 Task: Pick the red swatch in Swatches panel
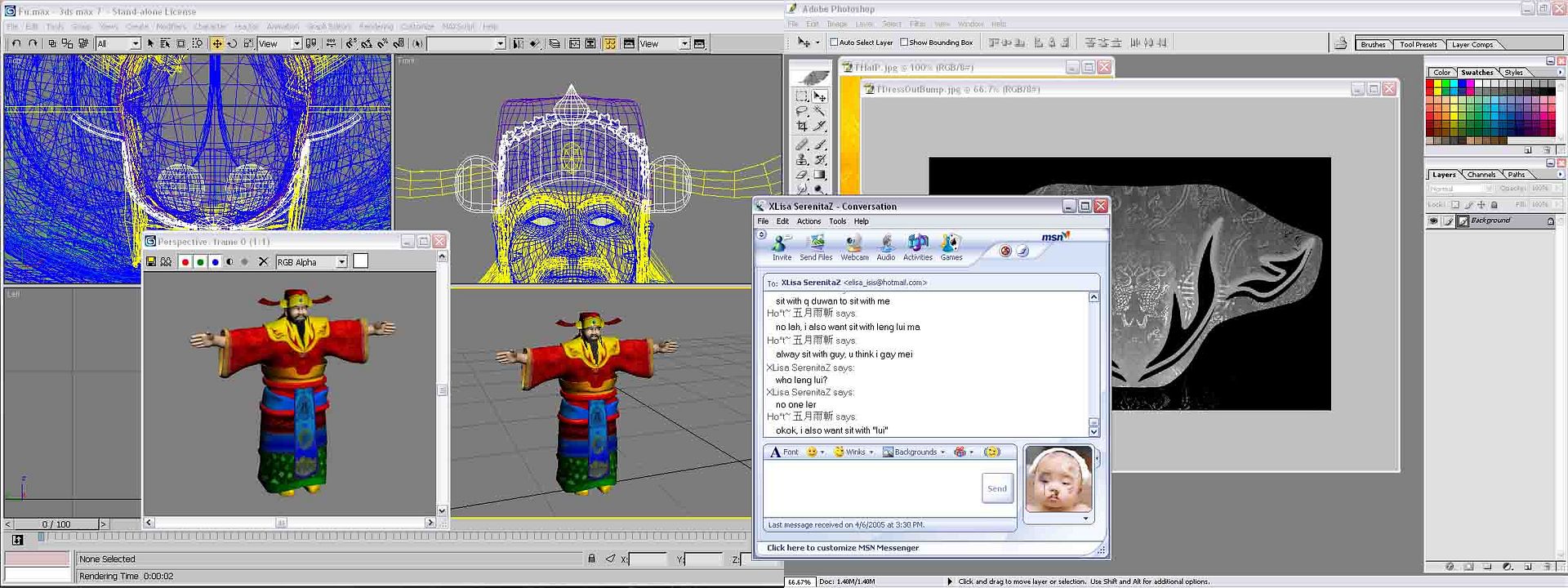click(x=1431, y=84)
